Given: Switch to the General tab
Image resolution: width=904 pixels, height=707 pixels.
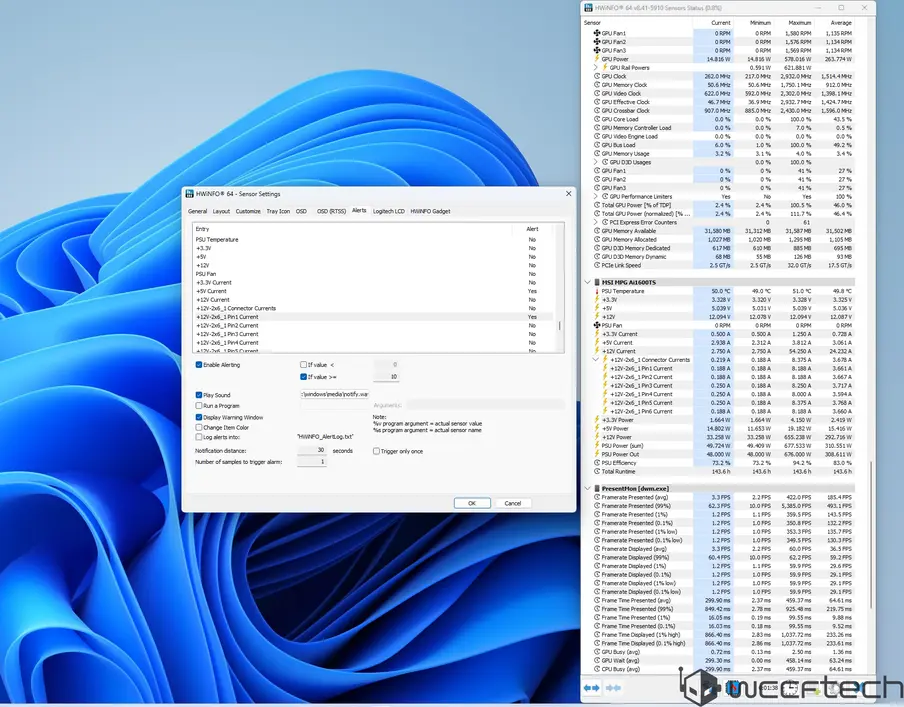Looking at the screenshot, I should (197, 212).
